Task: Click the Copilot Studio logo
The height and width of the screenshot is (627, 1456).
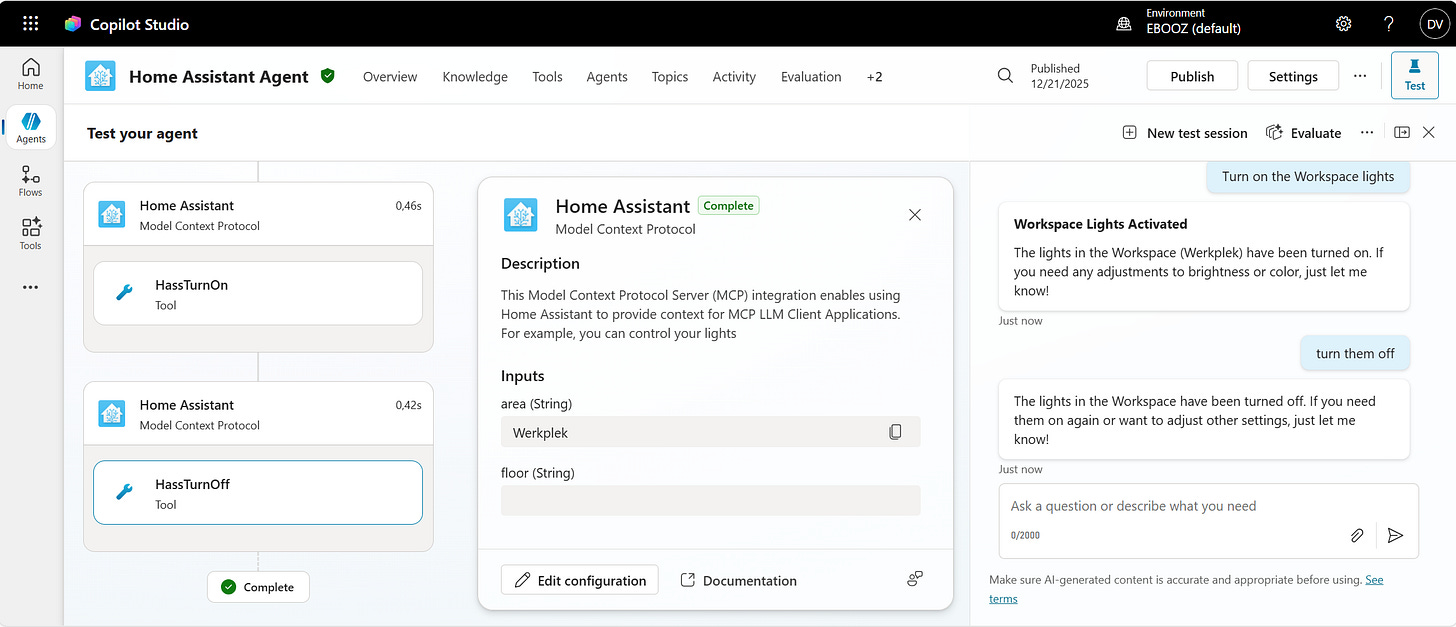Action: pos(73,24)
